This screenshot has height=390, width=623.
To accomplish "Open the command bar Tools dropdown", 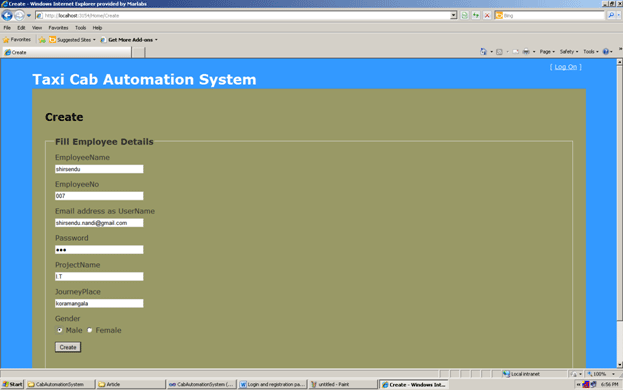I will coord(591,52).
